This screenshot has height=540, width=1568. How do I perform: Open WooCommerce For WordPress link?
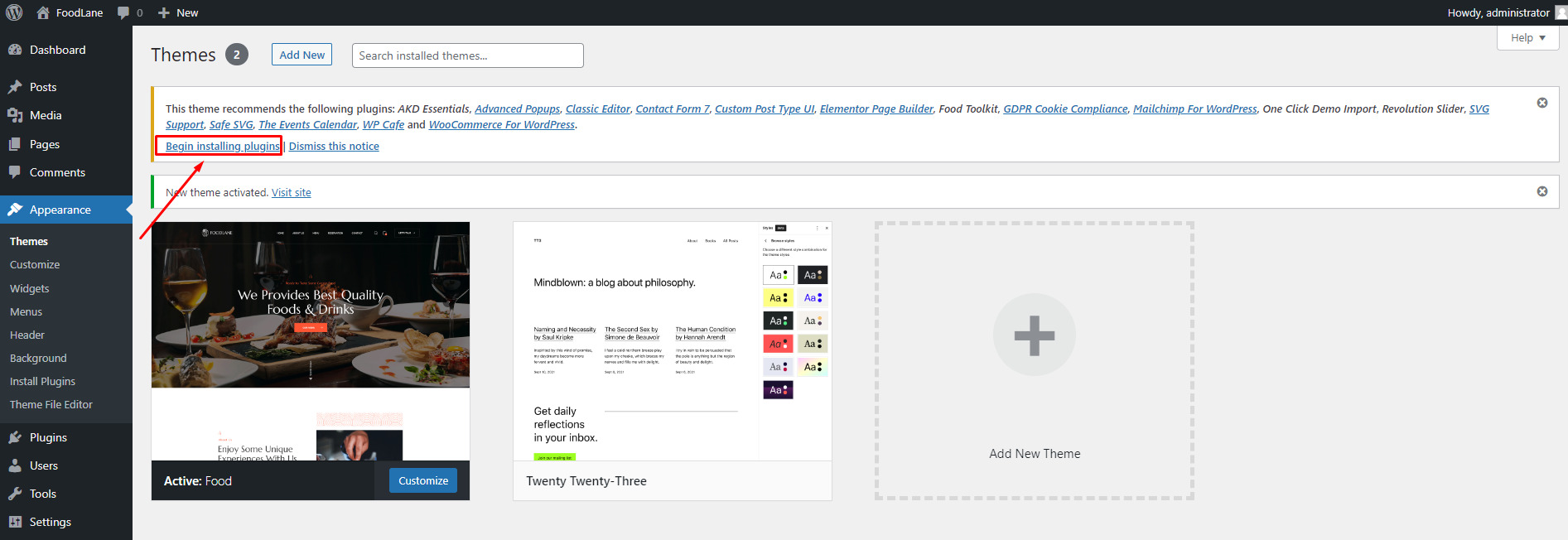(501, 124)
